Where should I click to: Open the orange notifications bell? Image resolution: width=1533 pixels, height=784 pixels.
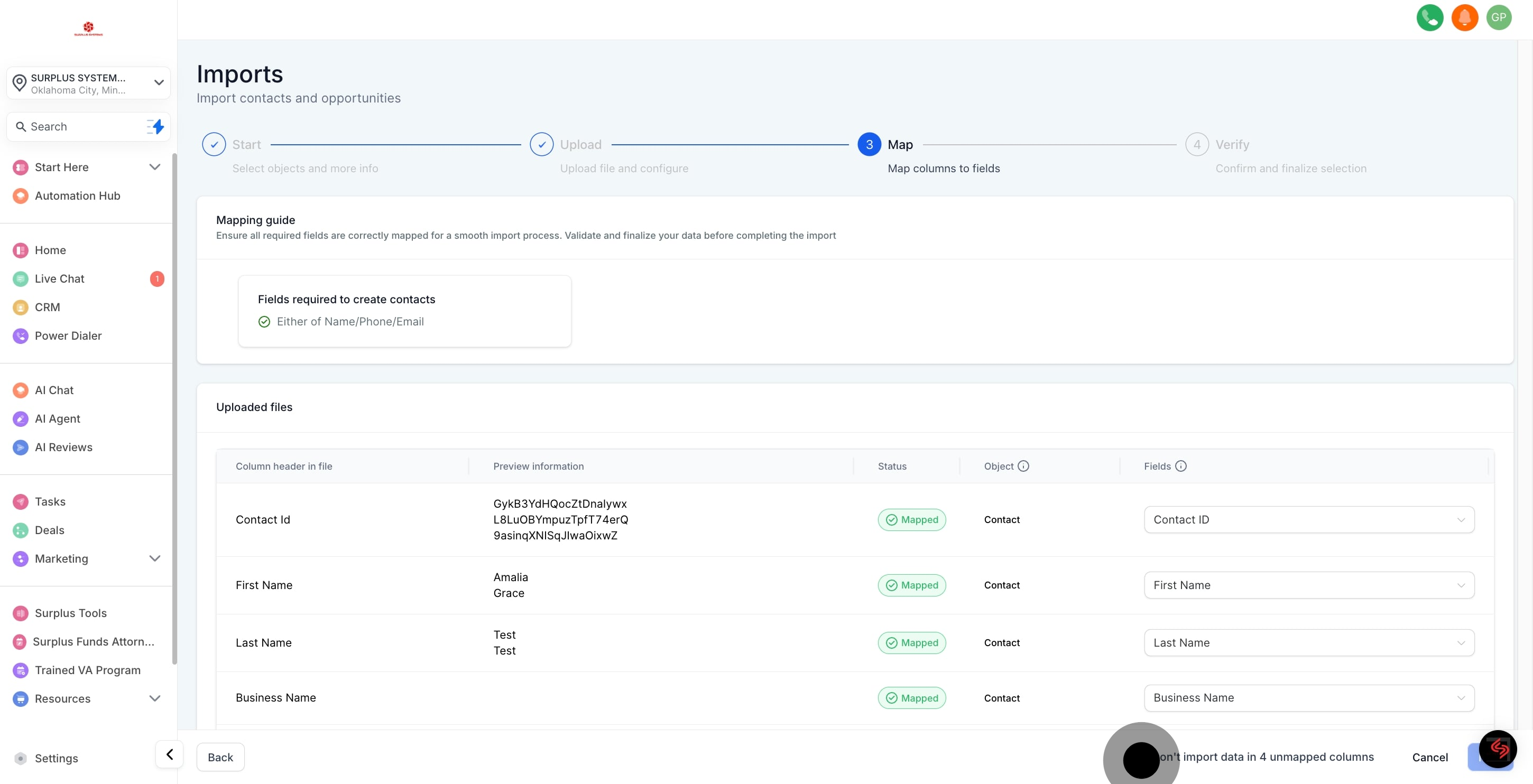[x=1464, y=17]
